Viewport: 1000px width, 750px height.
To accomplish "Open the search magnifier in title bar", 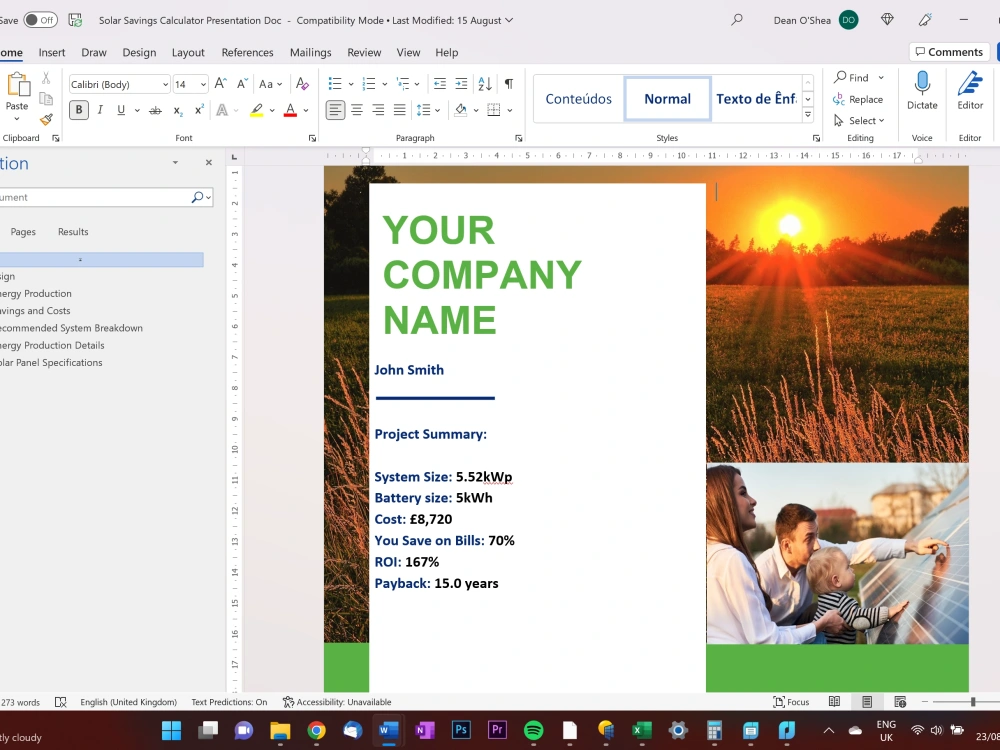I will [737, 20].
